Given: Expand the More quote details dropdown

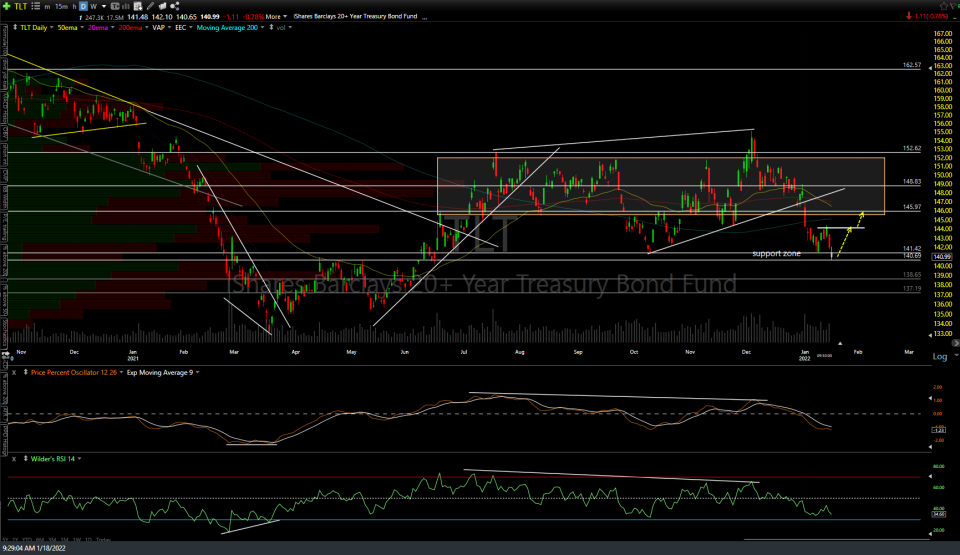Looking at the screenshot, I should (x=285, y=17).
